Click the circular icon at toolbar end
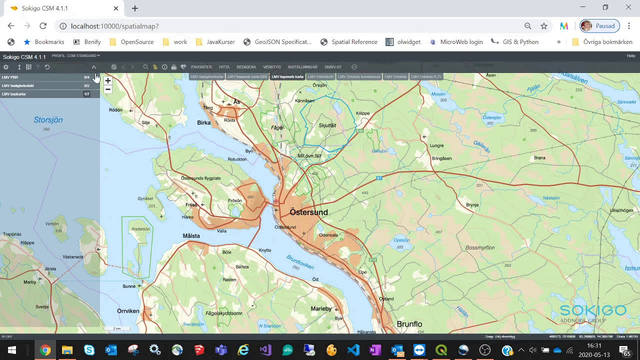 pos(354,67)
